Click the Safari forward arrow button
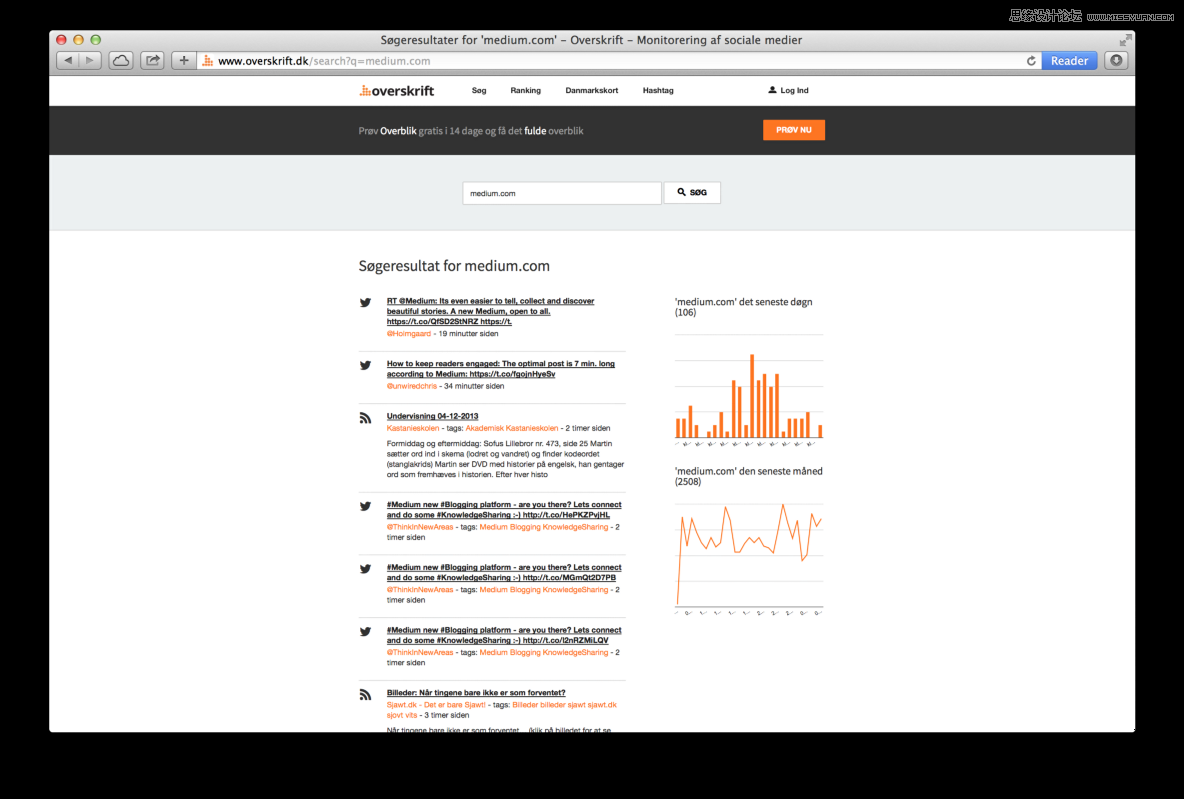Viewport: 1184px width, 799px height. 90,60
